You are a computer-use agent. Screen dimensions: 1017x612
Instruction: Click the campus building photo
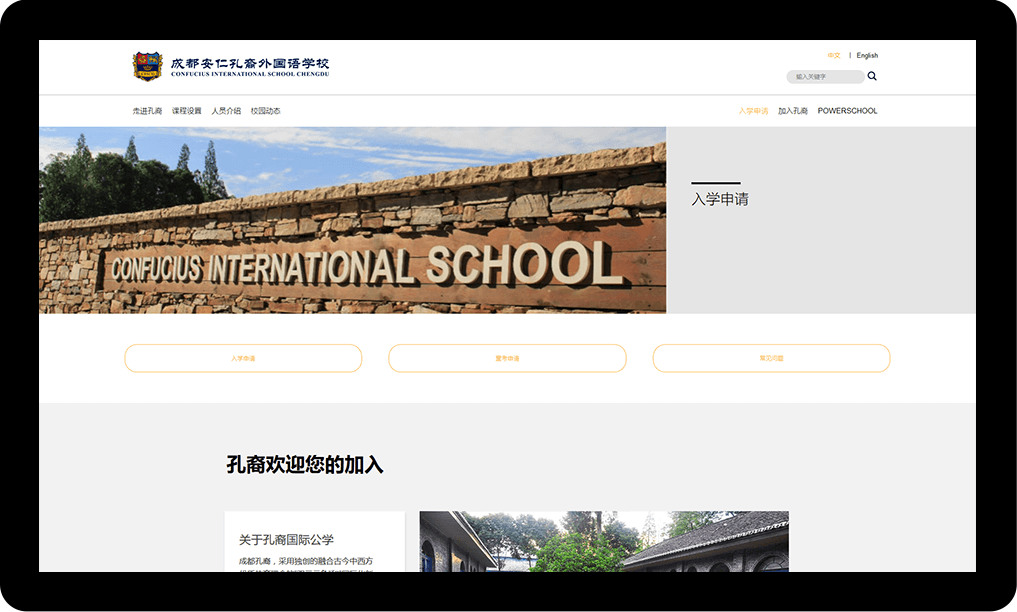604,541
